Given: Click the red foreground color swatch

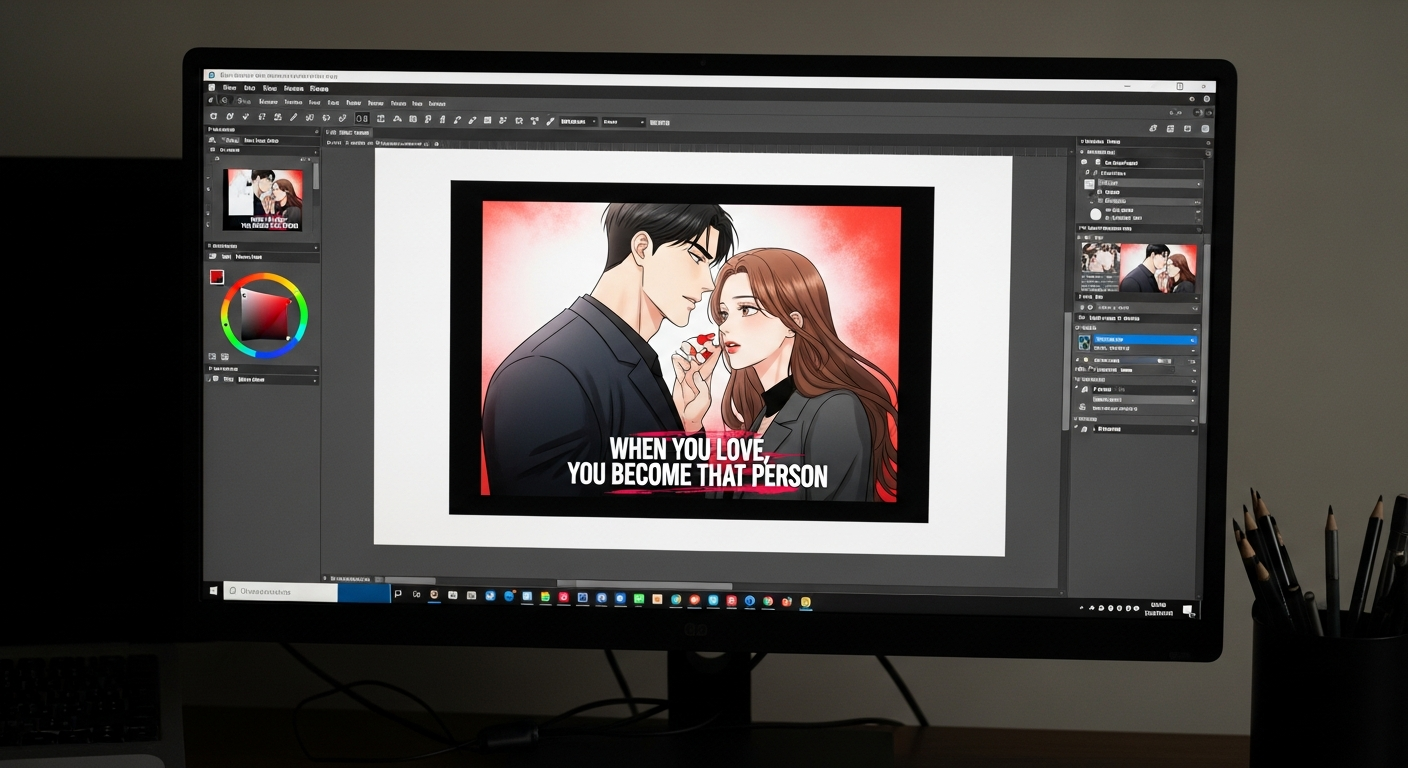Looking at the screenshot, I should pyautogui.click(x=216, y=277).
